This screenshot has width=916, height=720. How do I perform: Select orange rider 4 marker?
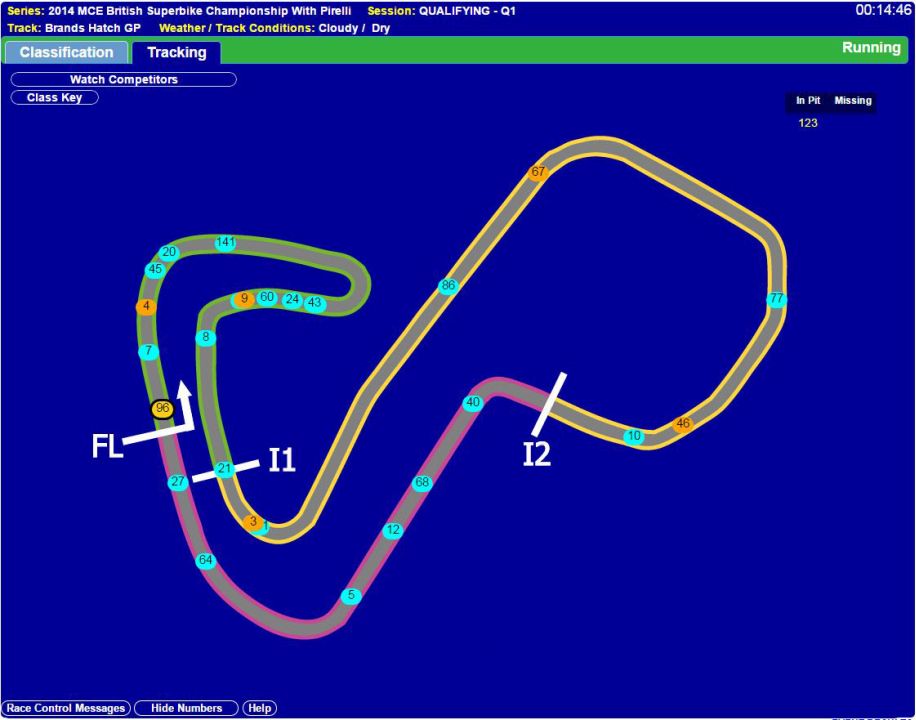click(146, 306)
